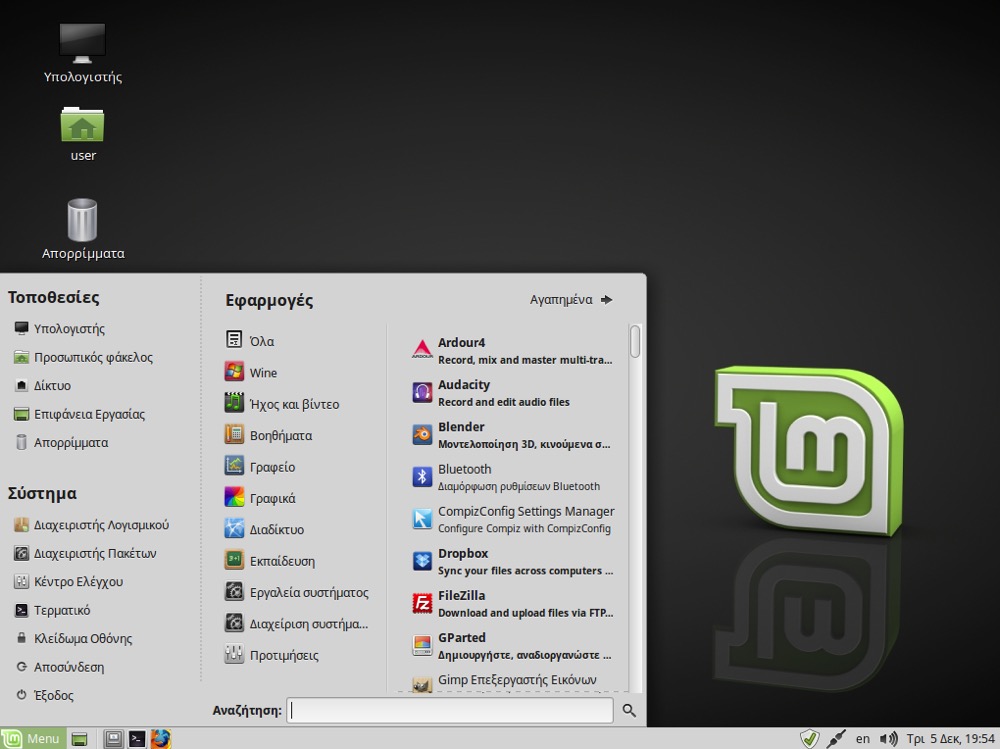Screen dimensions: 1000x749
Task: Open Τερματικό from System section
Action: click(x=61, y=610)
